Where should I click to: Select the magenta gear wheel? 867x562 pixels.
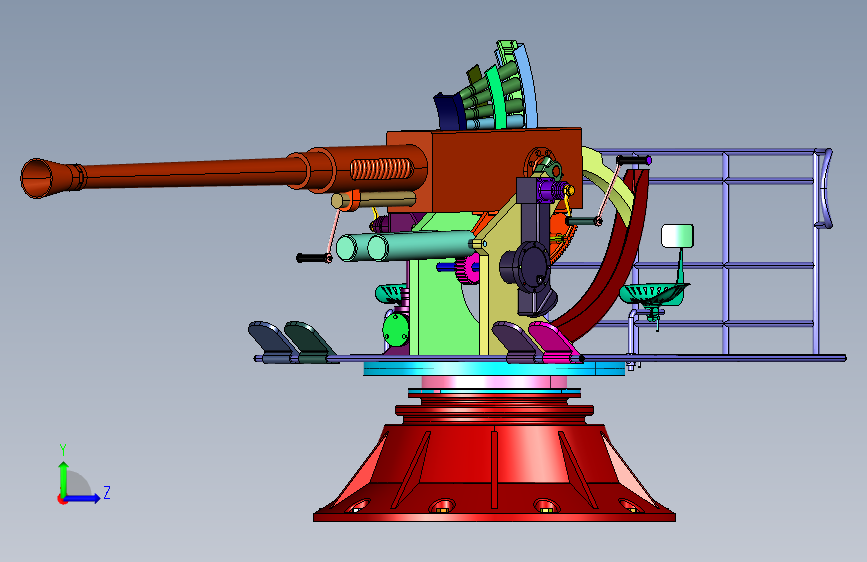tap(468, 268)
